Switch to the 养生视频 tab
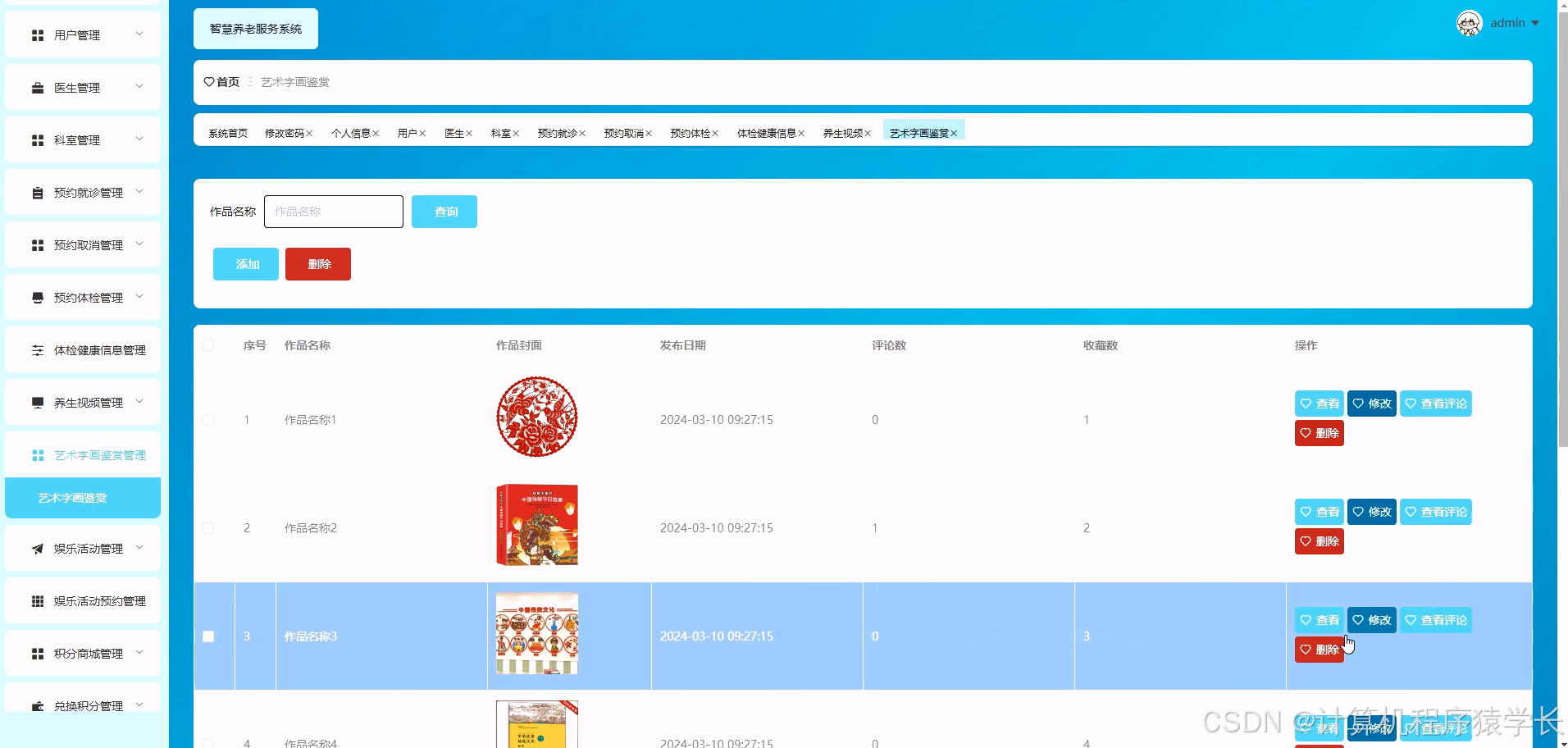1568x748 pixels. [x=842, y=133]
